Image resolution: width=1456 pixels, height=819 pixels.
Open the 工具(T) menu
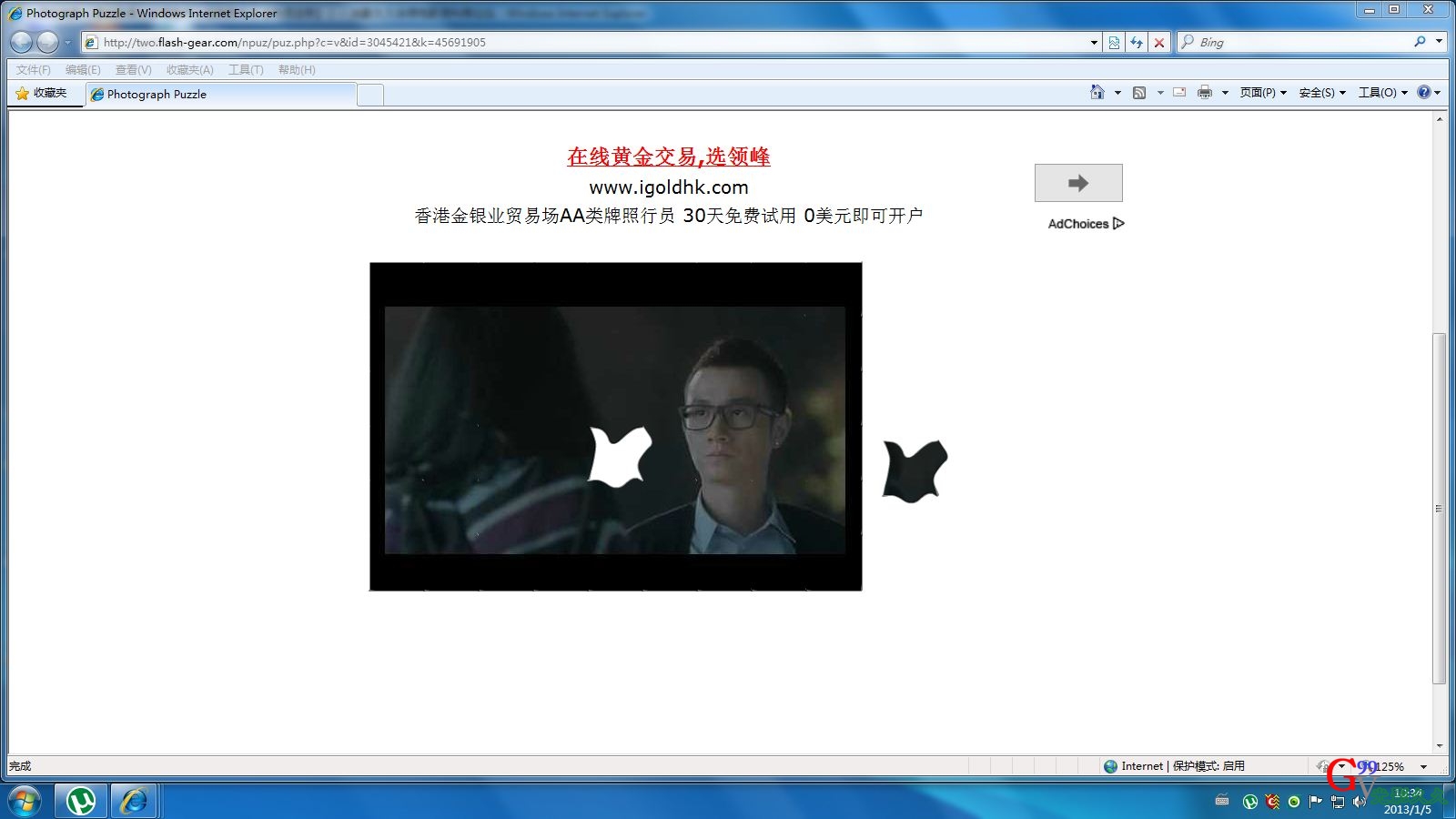pyautogui.click(x=246, y=70)
